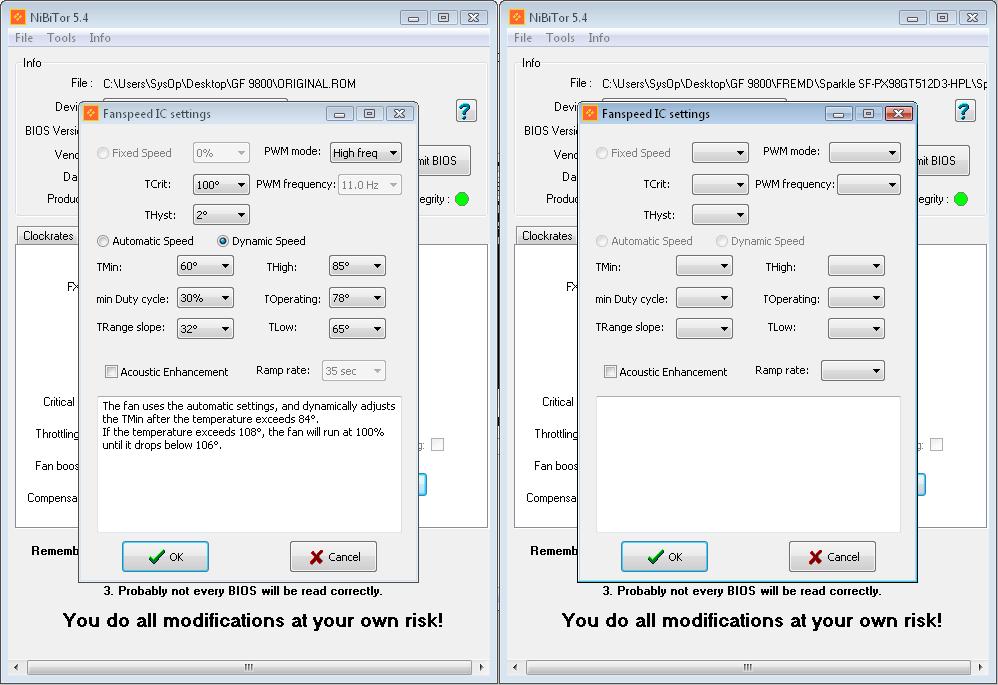Click the Fanspeed IC settings icon in right dialog

click(590, 113)
